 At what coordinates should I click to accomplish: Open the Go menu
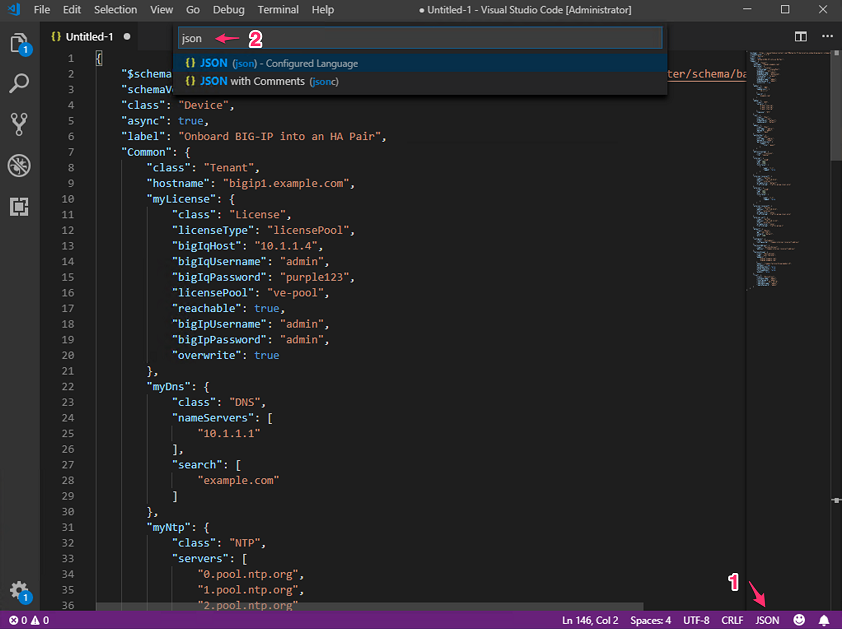tap(193, 10)
